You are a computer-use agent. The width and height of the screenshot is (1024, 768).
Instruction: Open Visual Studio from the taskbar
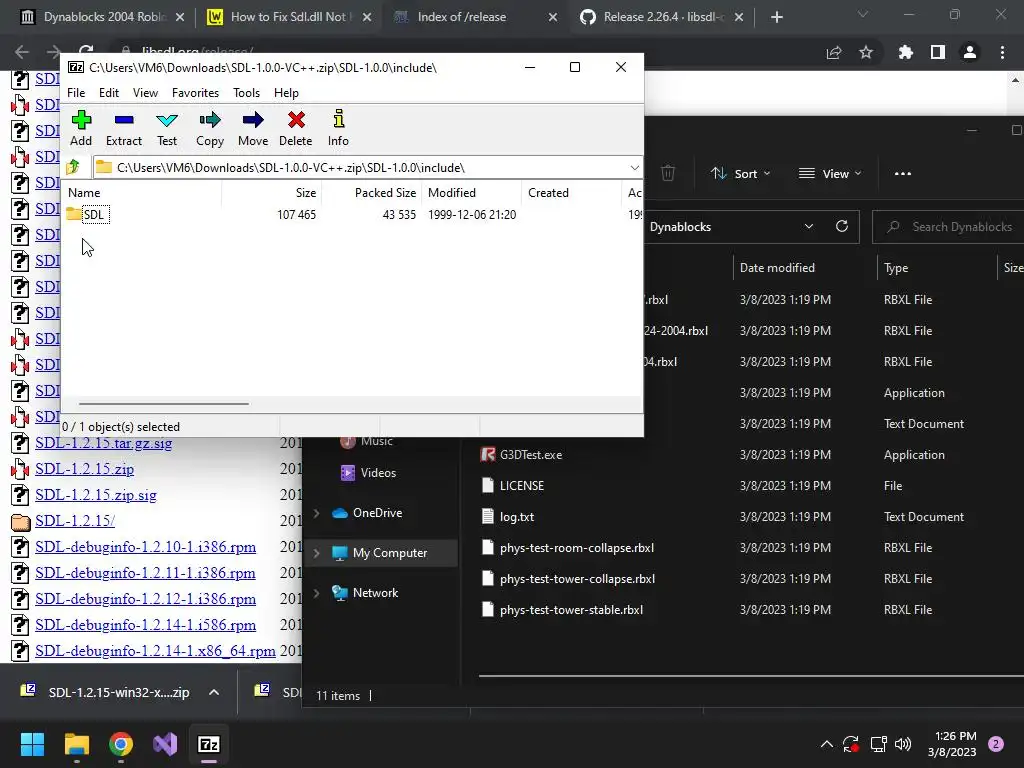[x=165, y=744]
